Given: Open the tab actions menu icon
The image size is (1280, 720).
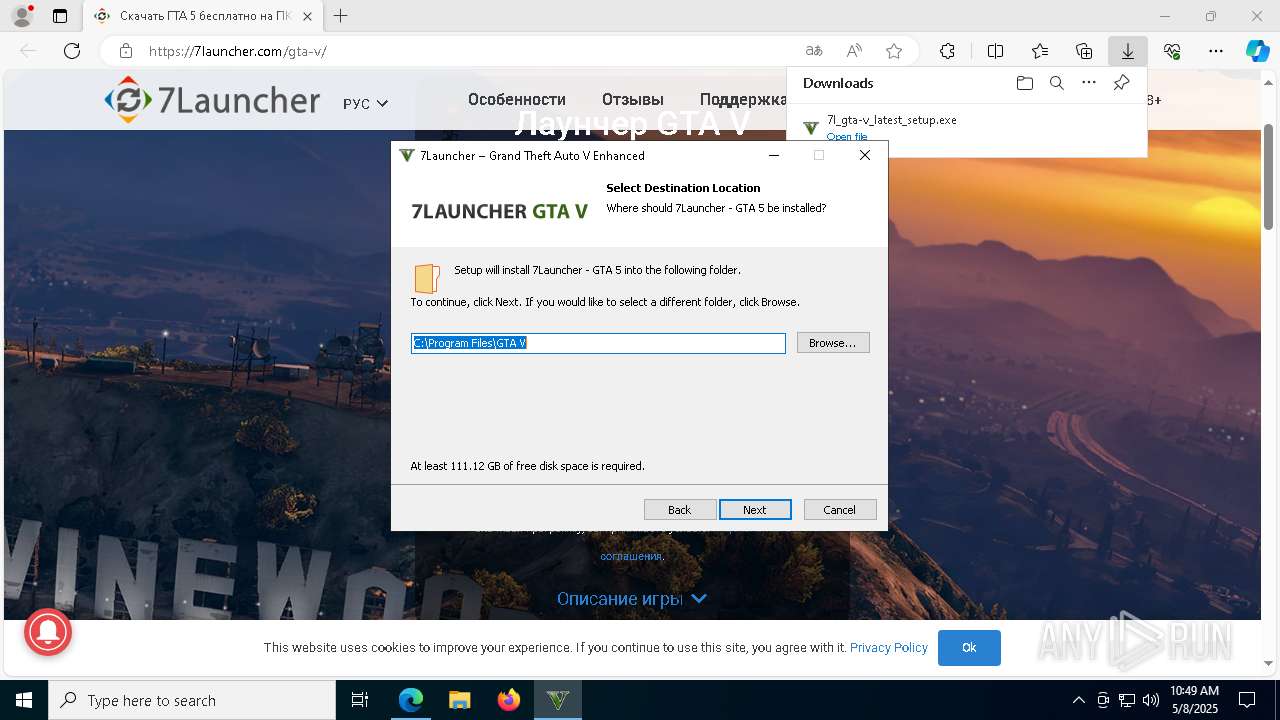Looking at the screenshot, I should point(60,16).
